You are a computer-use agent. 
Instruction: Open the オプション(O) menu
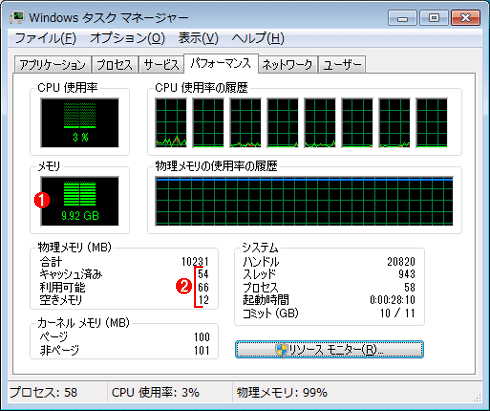coord(127,38)
